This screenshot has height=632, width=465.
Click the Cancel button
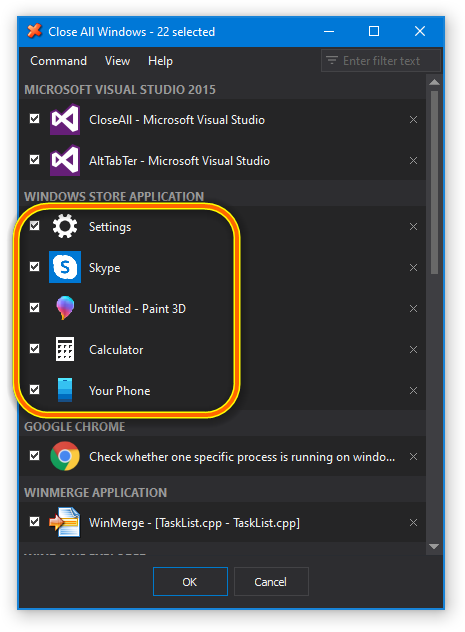pyautogui.click(x=271, y=582)
